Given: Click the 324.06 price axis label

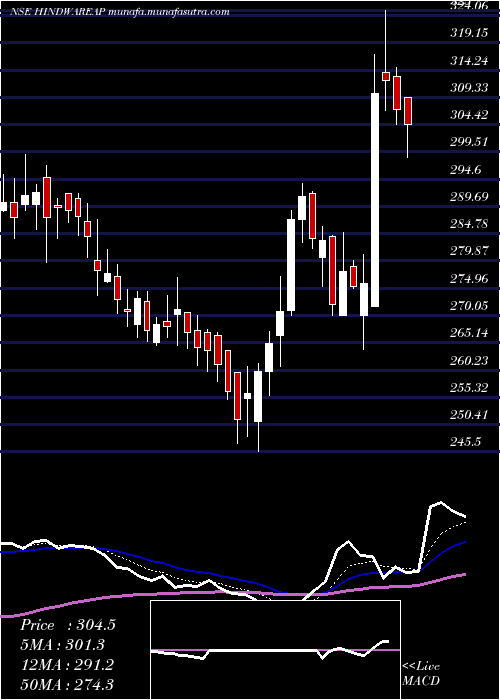Looking at the screenshot, I should (469, 6).
